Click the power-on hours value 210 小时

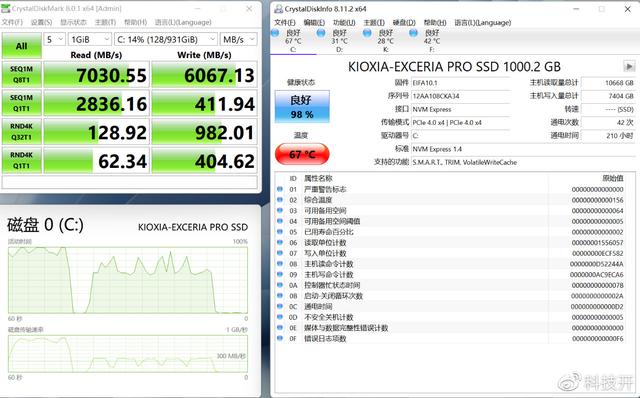608,136
